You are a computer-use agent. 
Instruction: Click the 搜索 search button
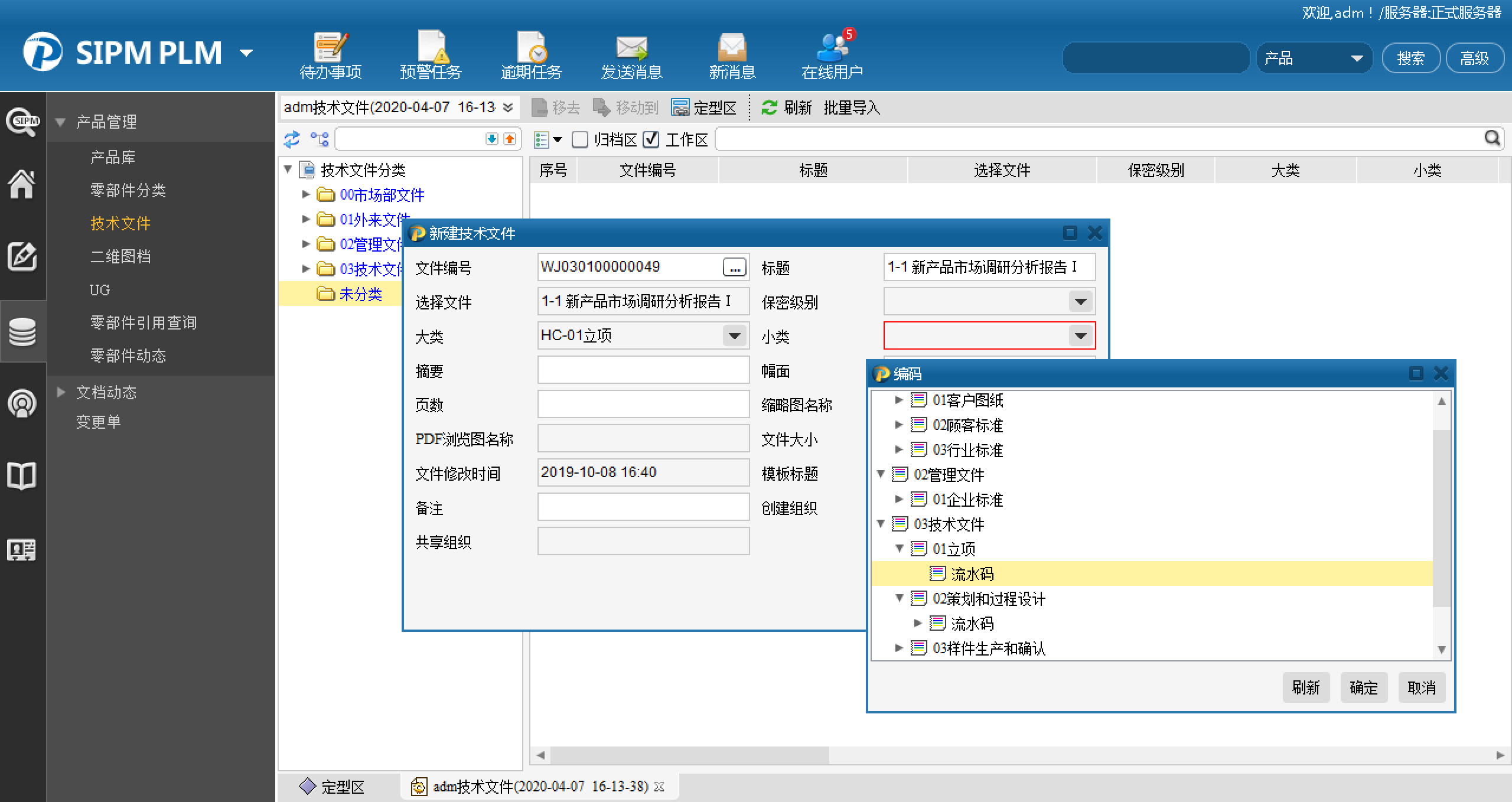click(x=1411, y=58)
